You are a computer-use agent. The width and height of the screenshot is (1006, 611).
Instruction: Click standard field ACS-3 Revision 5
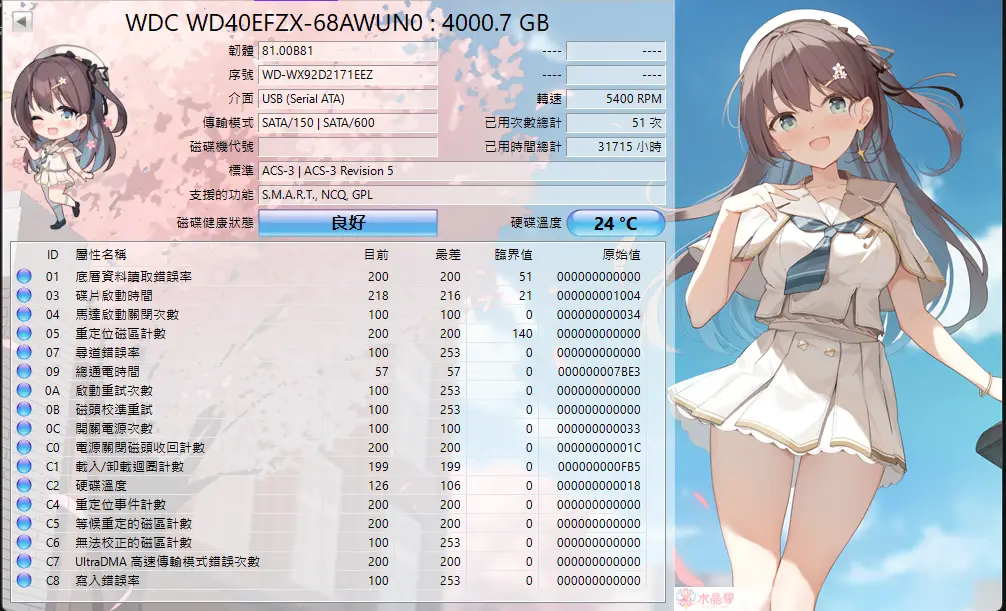462,171
